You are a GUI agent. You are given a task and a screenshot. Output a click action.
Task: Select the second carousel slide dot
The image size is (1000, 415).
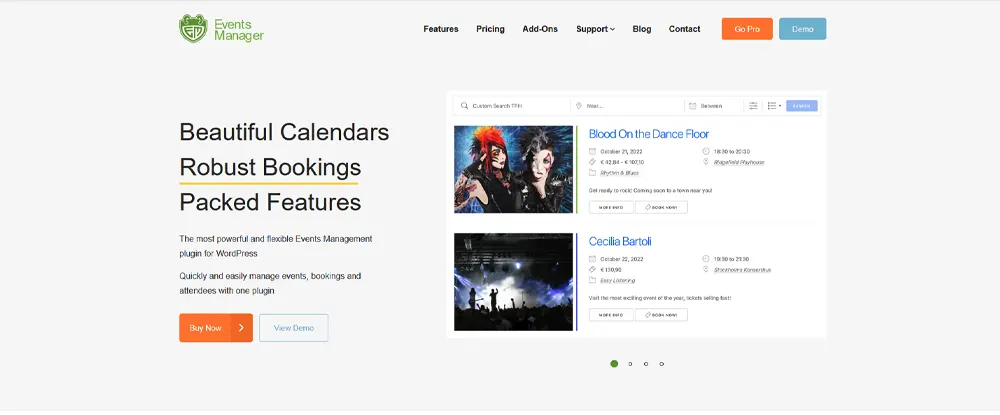click(x=630, y=364)
